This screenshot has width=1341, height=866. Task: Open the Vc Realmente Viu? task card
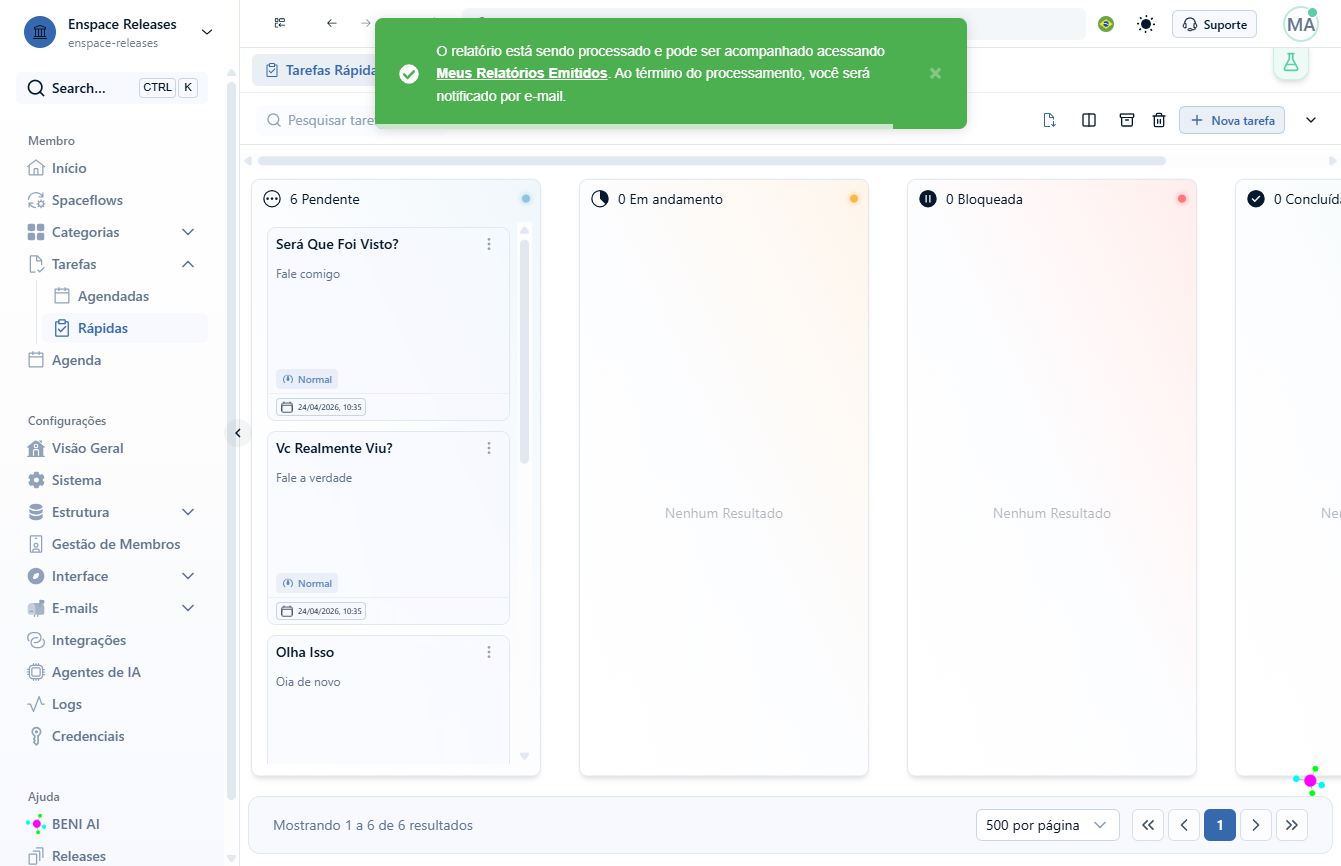tap(388, 528)
